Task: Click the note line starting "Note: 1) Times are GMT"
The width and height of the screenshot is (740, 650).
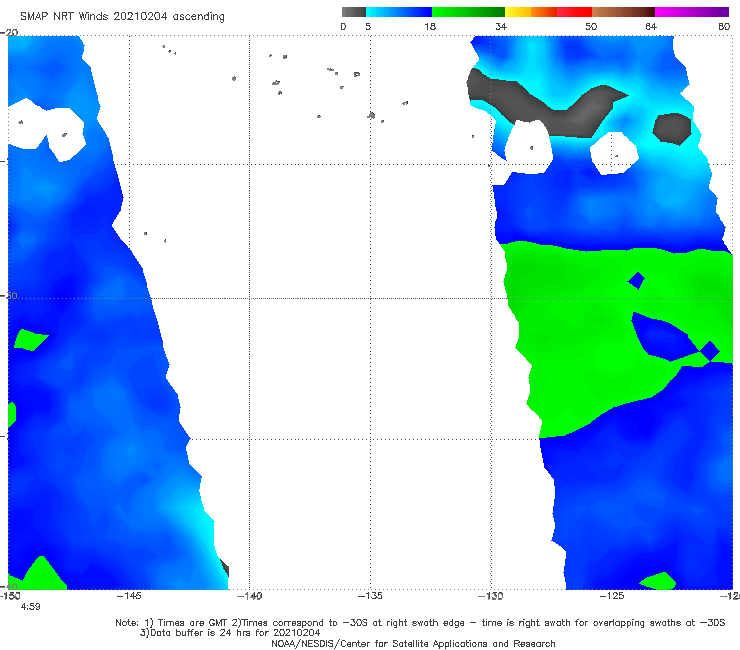Action: click(420, 623)
